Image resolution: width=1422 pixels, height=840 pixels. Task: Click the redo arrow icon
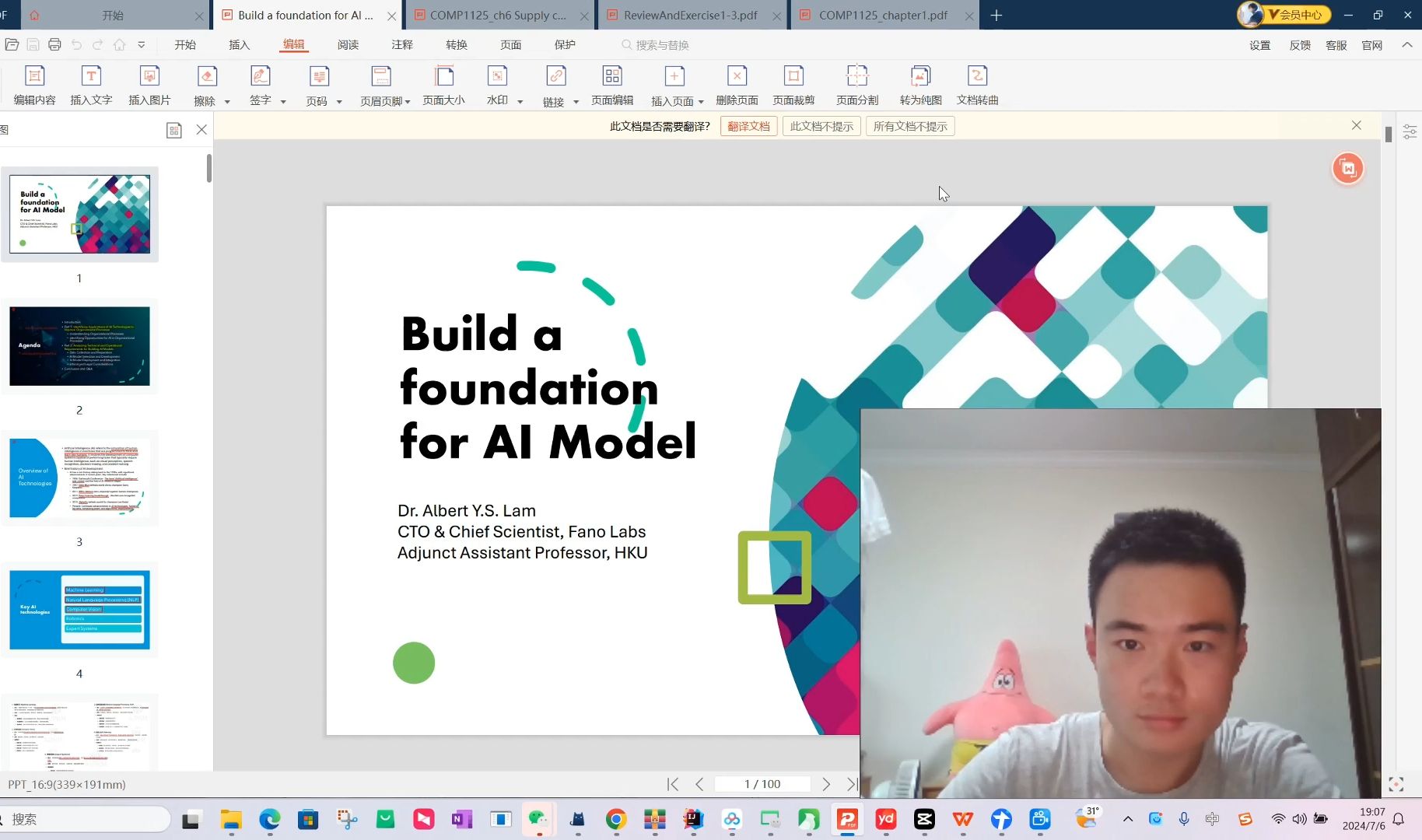(x=98, y=45)
